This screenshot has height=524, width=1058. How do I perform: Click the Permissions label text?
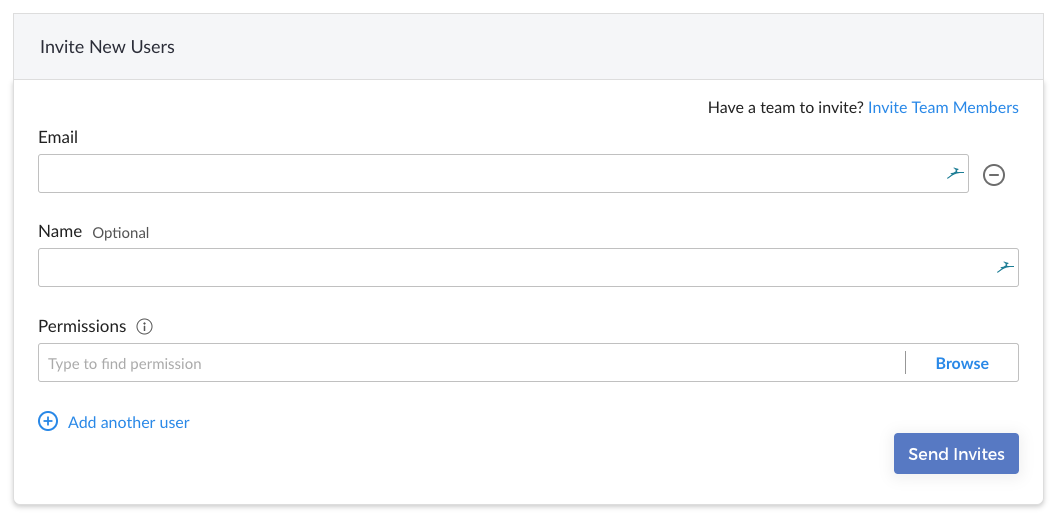click(x=82, y=326)
